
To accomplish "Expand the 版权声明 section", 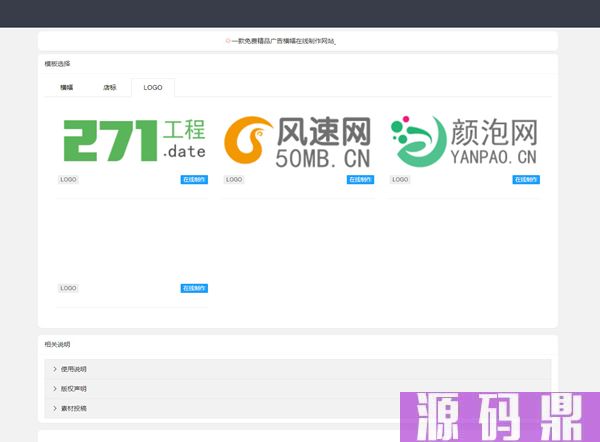I will (298, 389).
